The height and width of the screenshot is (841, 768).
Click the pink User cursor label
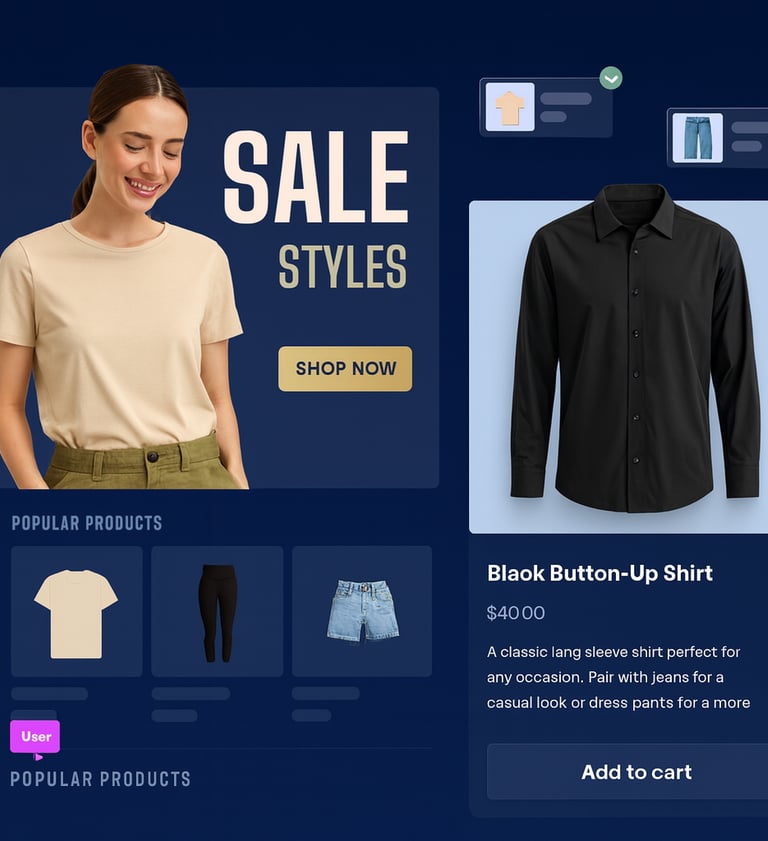35,736
